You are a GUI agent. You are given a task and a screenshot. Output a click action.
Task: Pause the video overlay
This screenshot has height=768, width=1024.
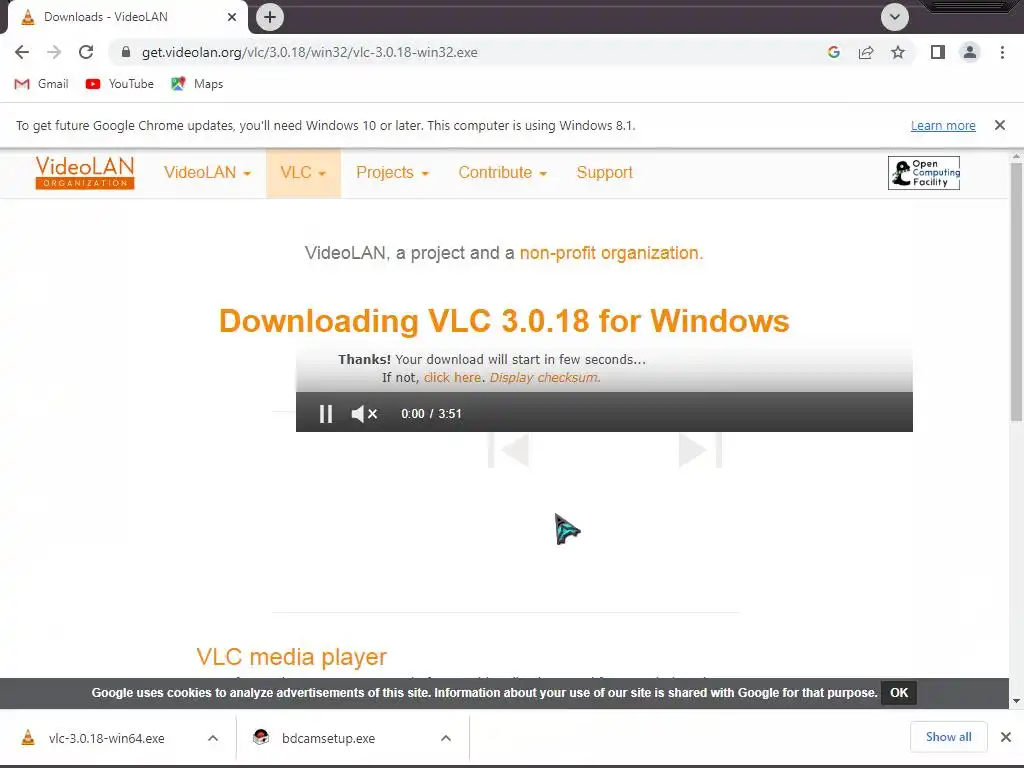tap(326, 413)
